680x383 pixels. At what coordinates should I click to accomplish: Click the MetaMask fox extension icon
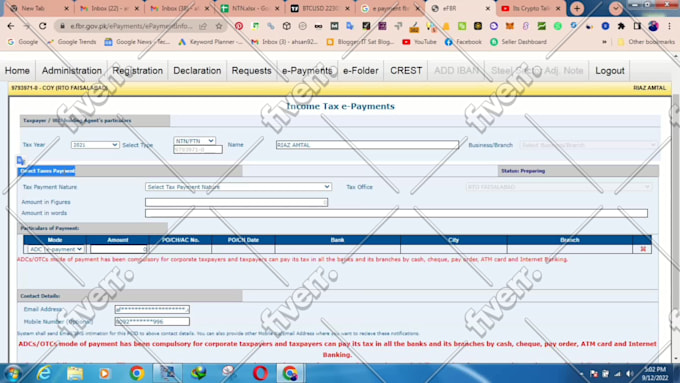click(x=510, y=26)
